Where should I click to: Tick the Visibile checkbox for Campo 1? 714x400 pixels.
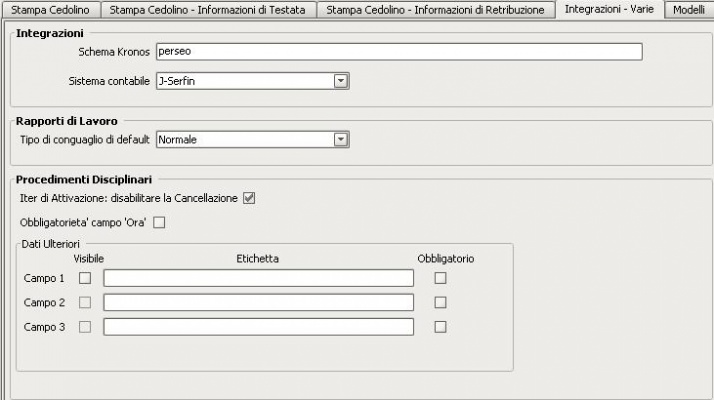(85, 278)
